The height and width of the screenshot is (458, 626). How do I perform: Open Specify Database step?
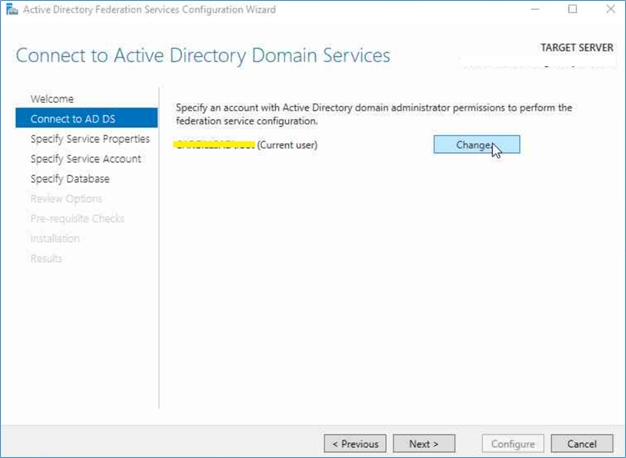(70, 178)
